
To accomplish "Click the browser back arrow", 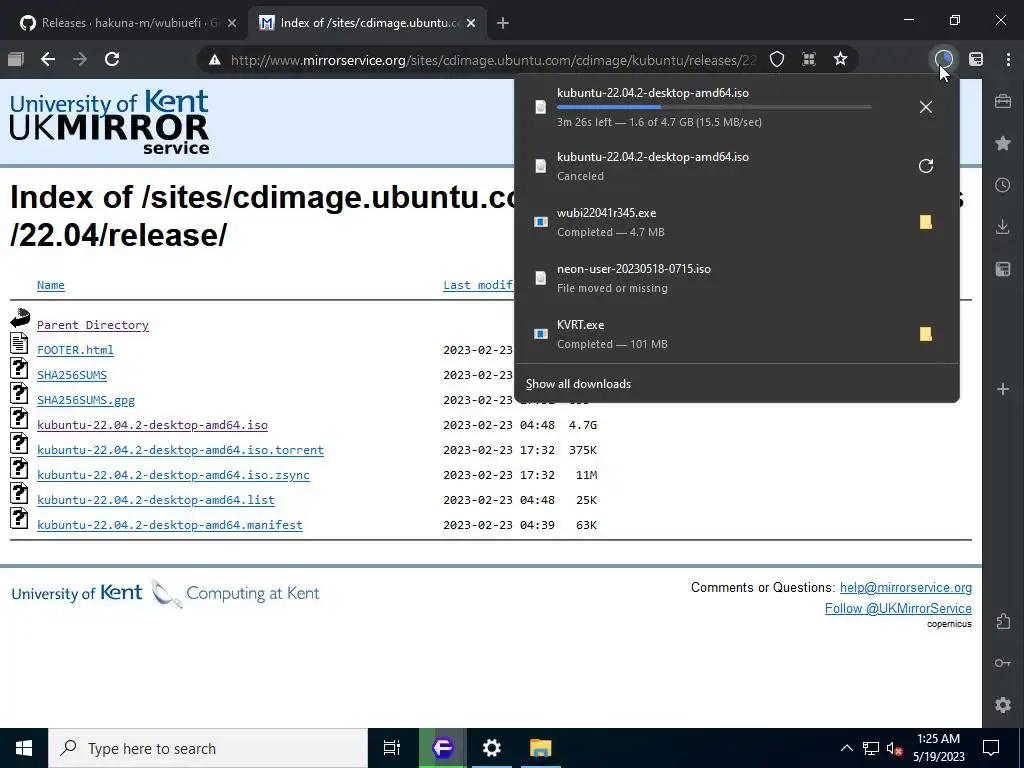I will click(x=48, y=59).
